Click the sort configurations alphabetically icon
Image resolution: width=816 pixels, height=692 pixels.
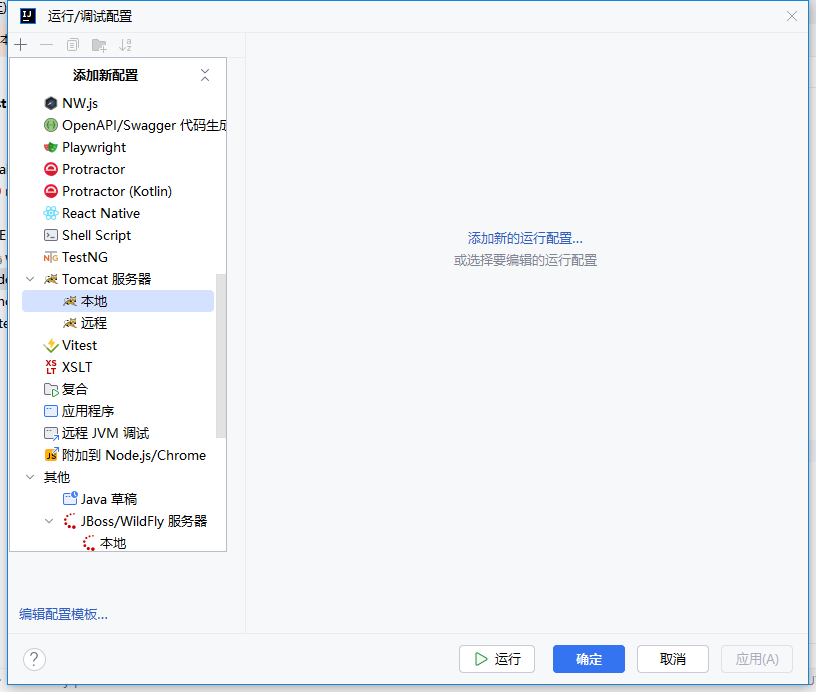[x=125, y=45]
